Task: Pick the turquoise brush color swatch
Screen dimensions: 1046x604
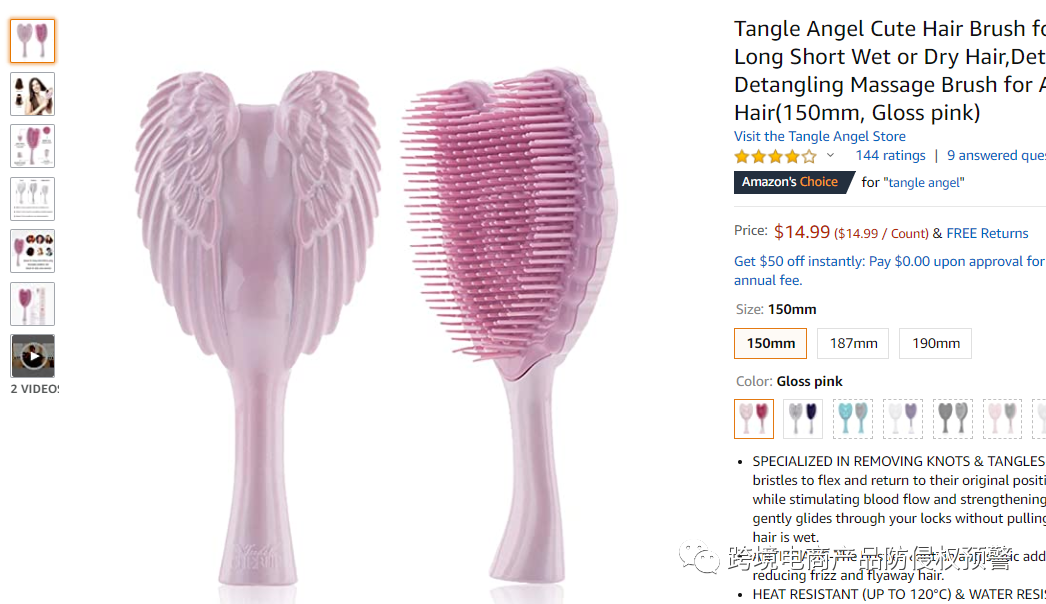Action: pos(853,419)
